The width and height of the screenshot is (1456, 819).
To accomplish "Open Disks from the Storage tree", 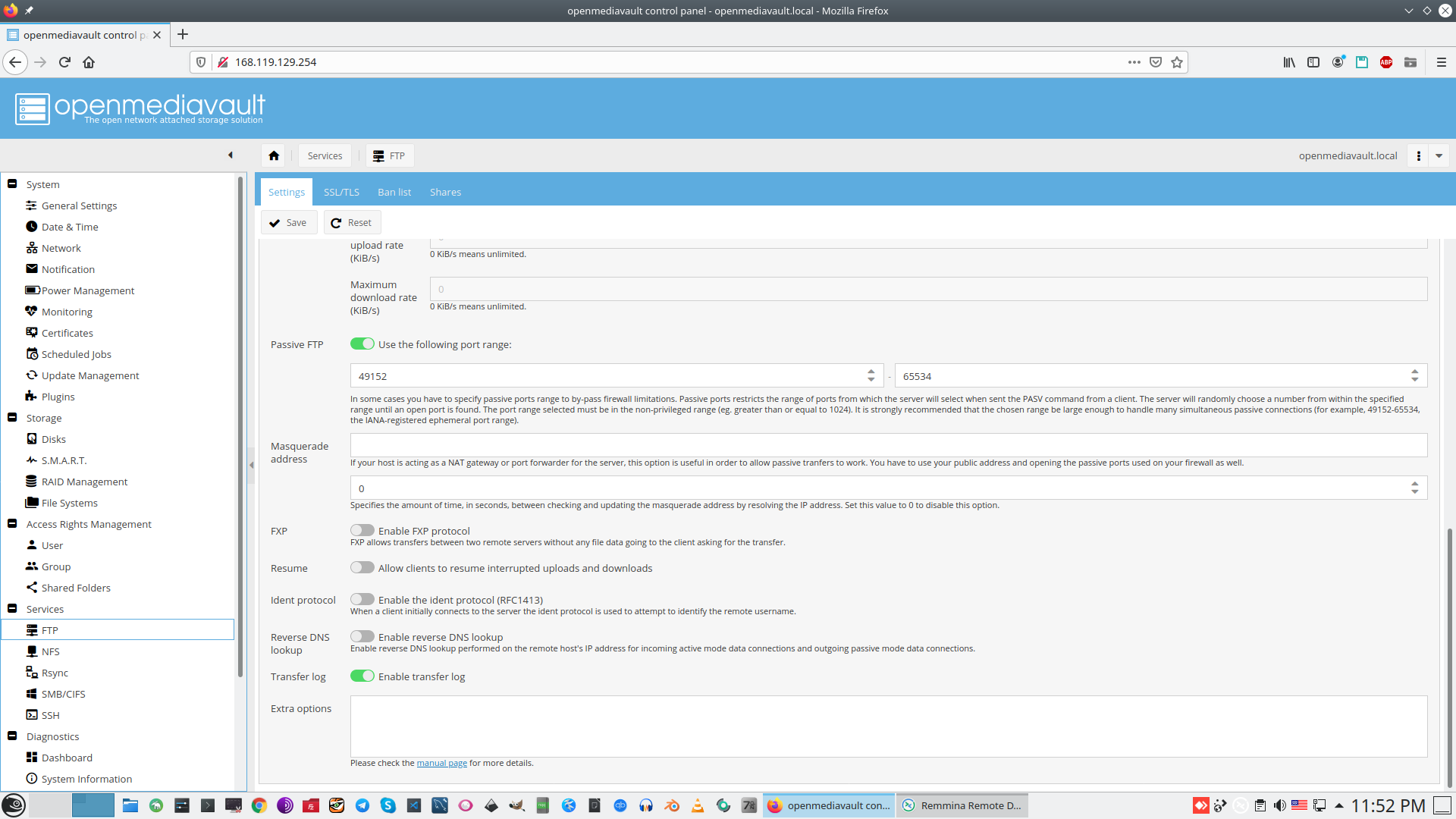I will 53,439.
